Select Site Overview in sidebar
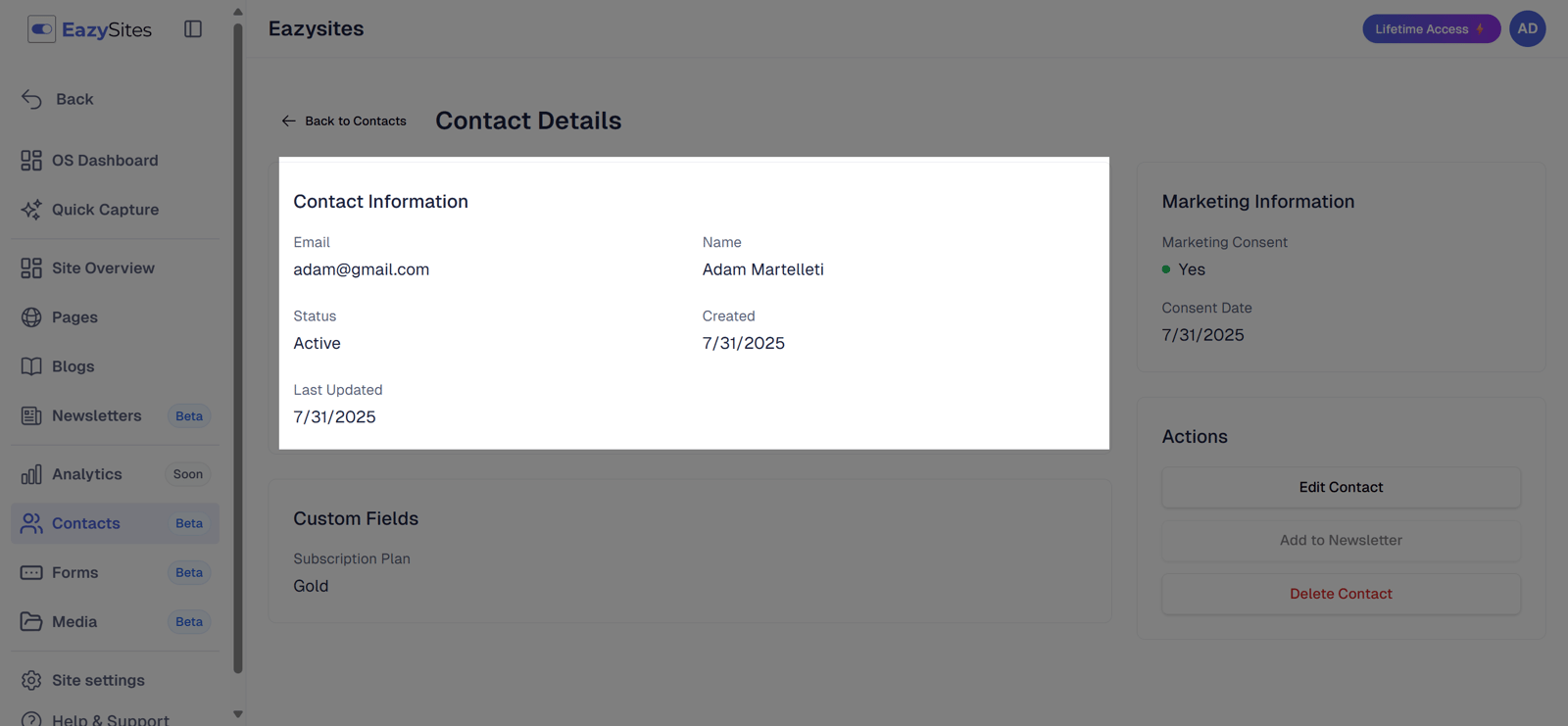This screenshot has width=1568, height=726. tap(103, 268)
